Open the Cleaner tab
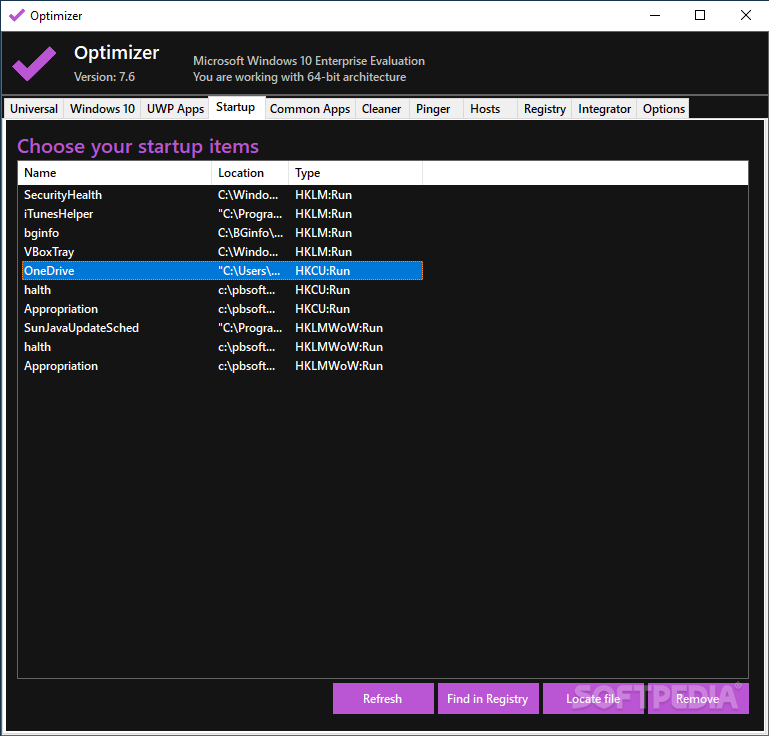This screenshot has width=769, height=736. click(x=382, y=109)
